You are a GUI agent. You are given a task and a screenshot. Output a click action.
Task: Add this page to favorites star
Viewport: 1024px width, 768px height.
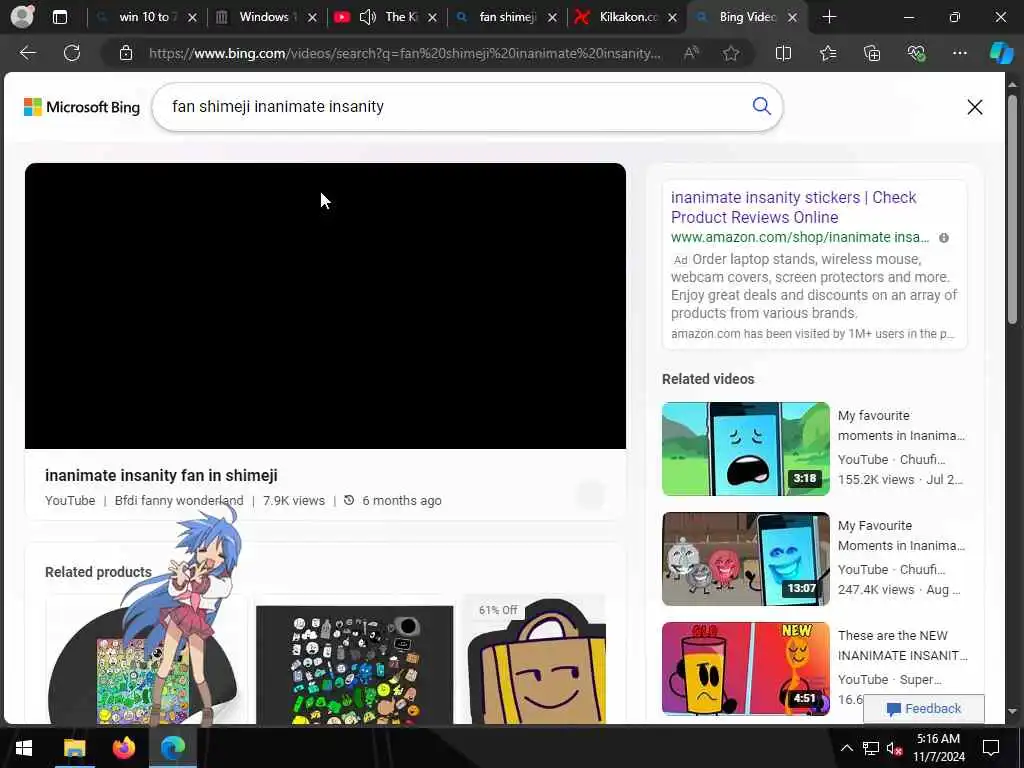point(731,53)
